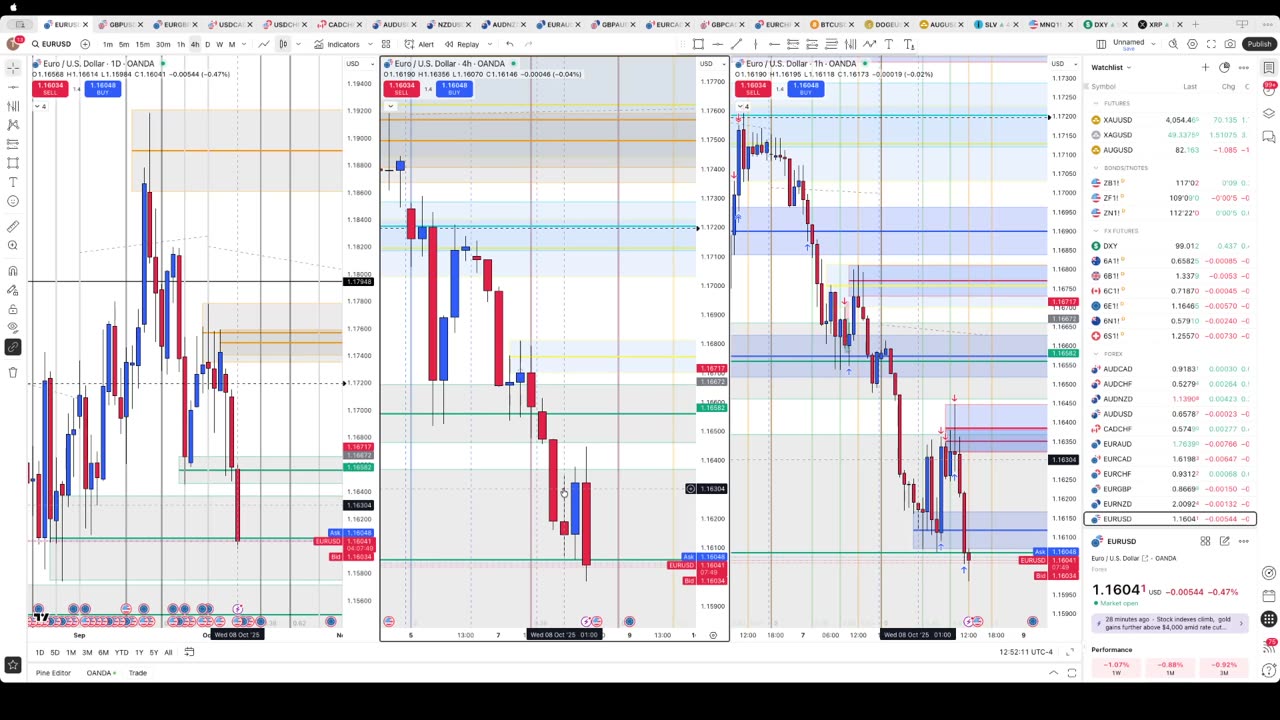Image resolution: width=1280 pixels, height=720 pixels.
Task: Start bar Replay mode
Action: pos(461,44)
